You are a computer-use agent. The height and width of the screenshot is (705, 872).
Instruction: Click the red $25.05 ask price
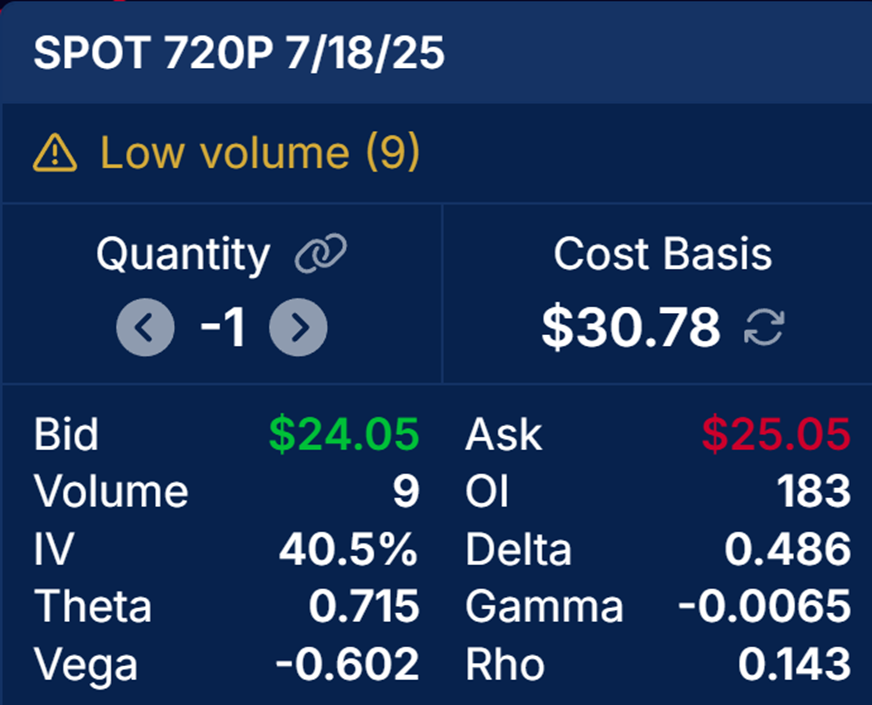pos(776,434)
